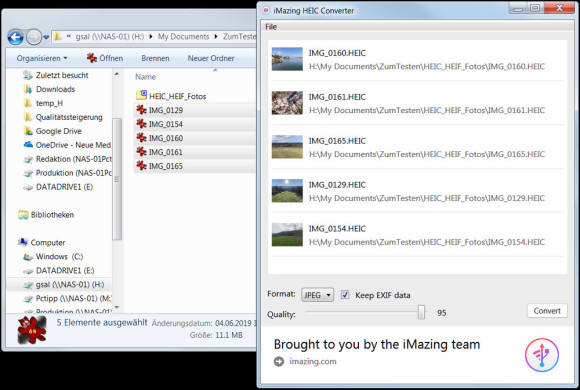
Task: Click the Explorer forward arrow button
Action: coord(34,37)
